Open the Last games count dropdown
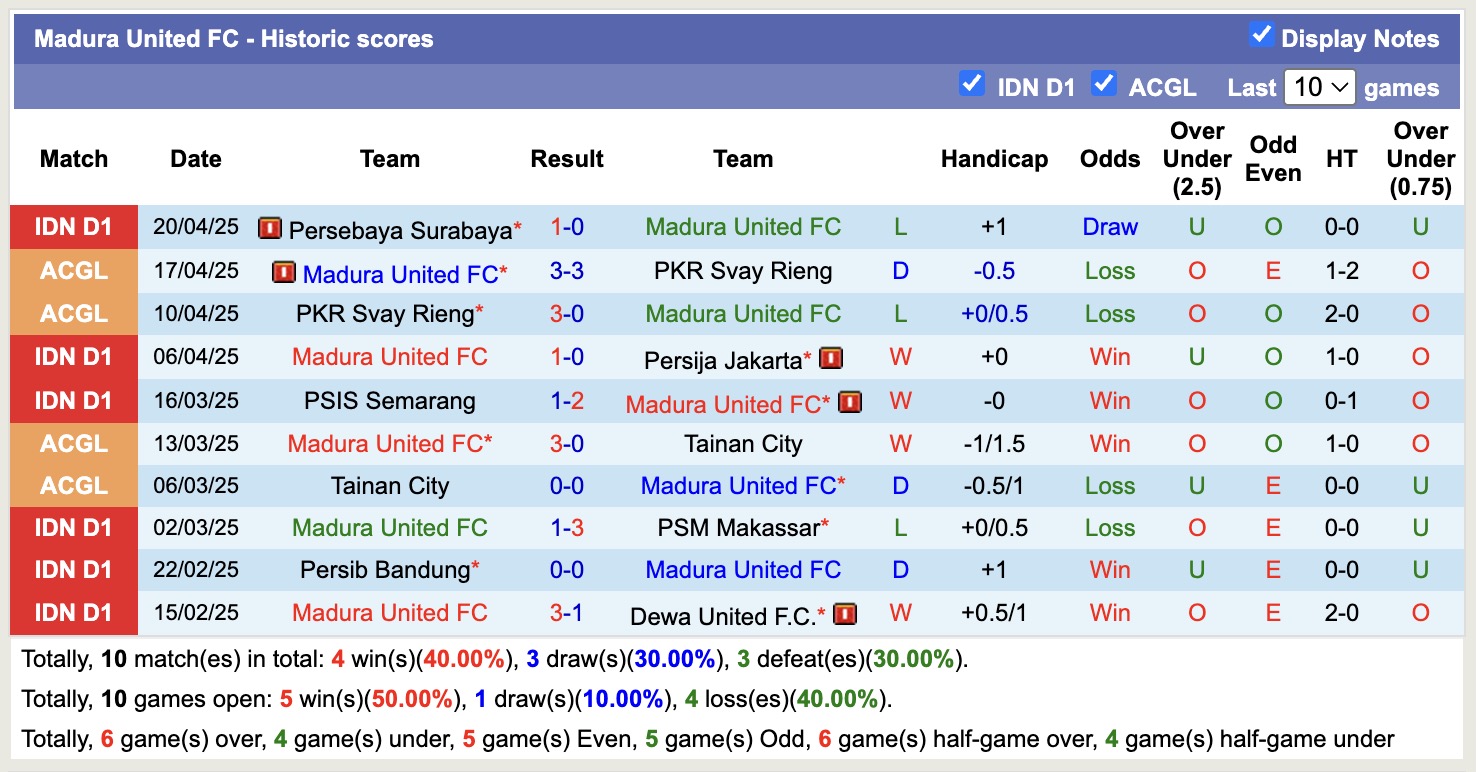 point(1319,87)
